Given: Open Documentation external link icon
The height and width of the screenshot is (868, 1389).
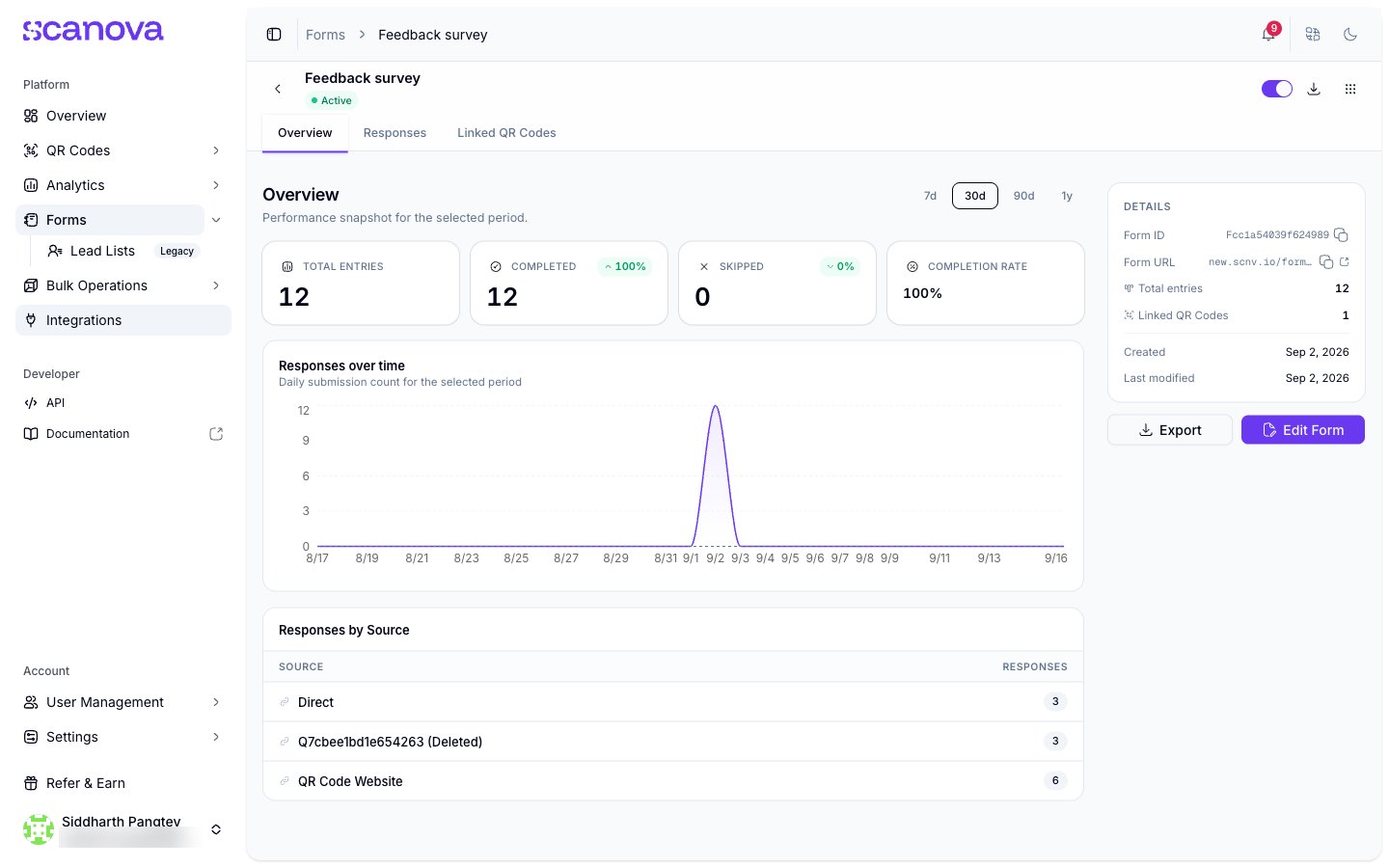Looking at the screenshot, I should tap(216, 434).
